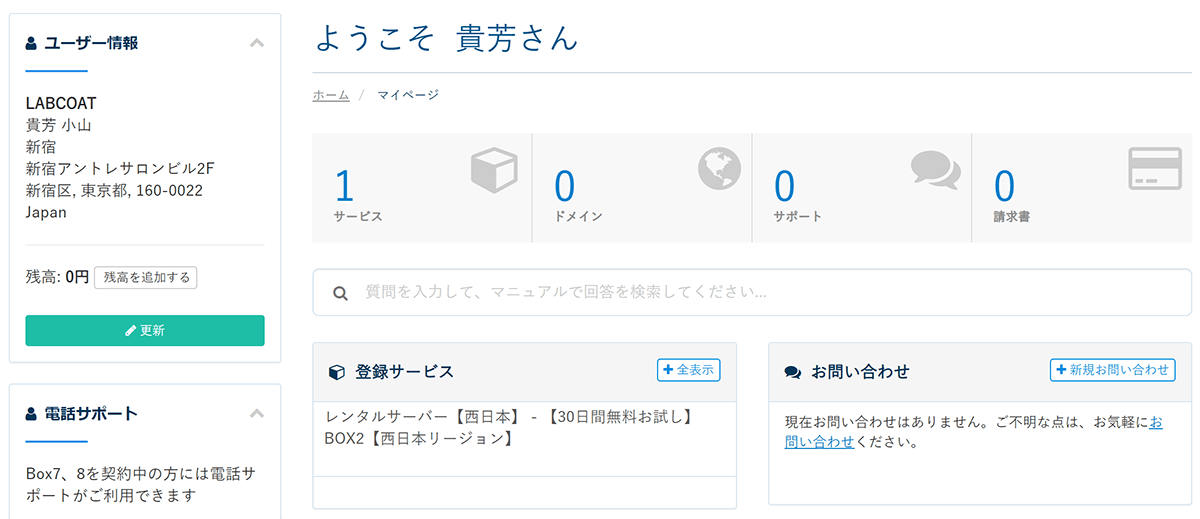Click the 全表示 button
This screenshot has height=519, width=1200.
coord(688,370)
